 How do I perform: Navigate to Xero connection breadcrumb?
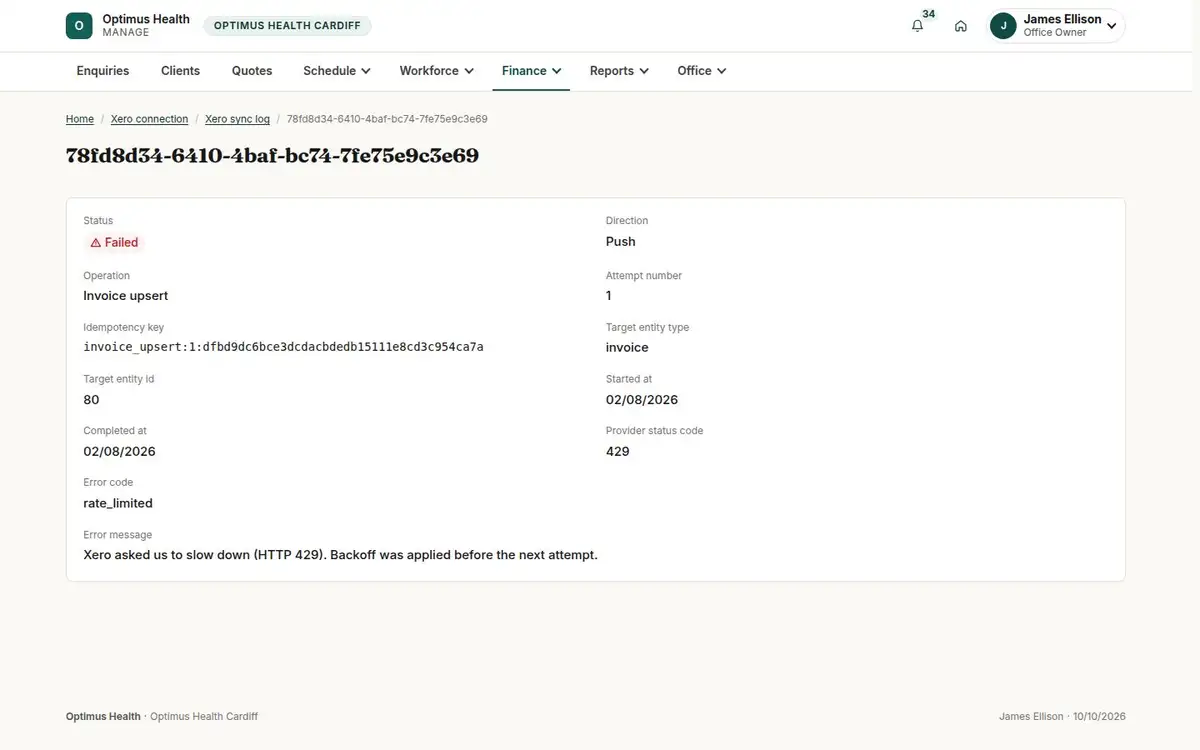tap(150, 119)
